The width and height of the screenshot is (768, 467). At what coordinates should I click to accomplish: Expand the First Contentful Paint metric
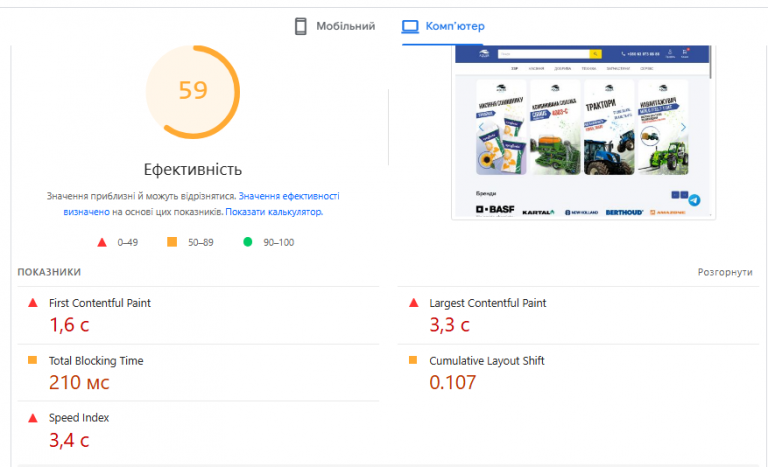tap(100, 303)
